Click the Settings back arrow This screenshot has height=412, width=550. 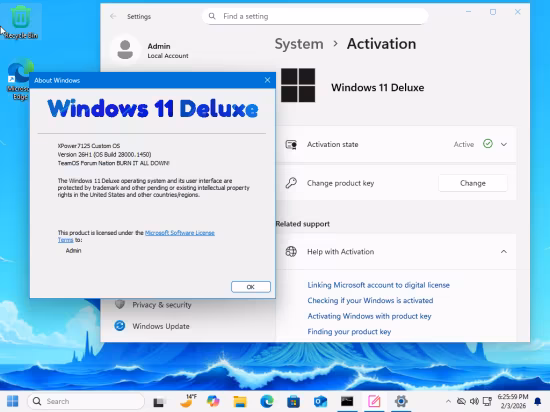click(x=113, y=16)
